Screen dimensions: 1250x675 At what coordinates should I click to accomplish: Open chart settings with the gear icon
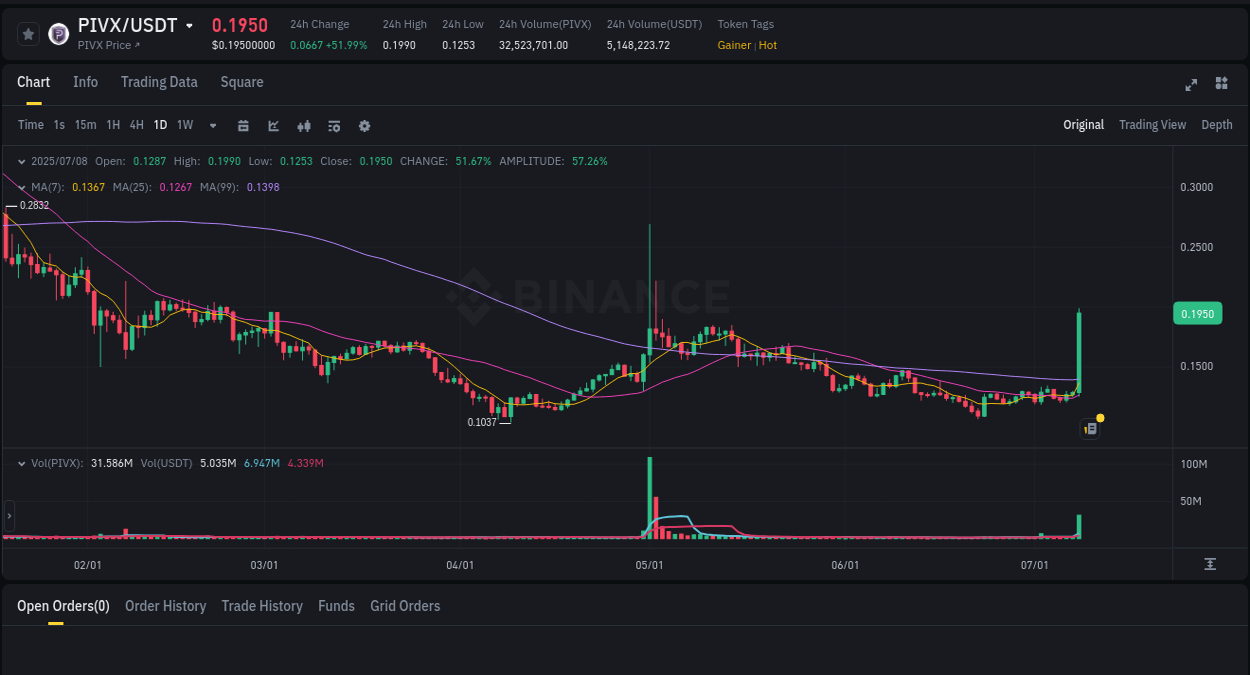[x=363, y=125]
